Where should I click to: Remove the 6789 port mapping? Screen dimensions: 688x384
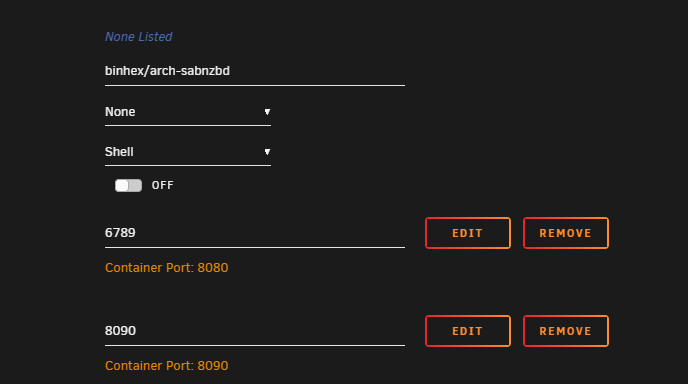[x=566, y=233]
